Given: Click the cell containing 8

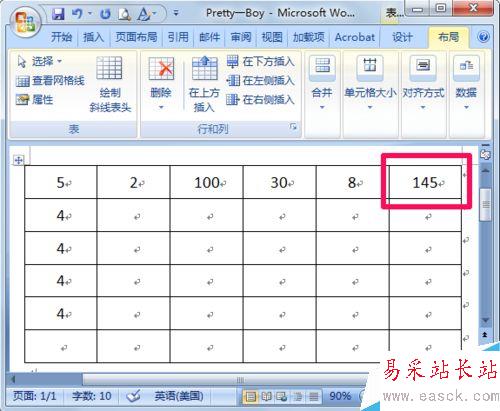Looking at the screenshot, I should 352,182.
